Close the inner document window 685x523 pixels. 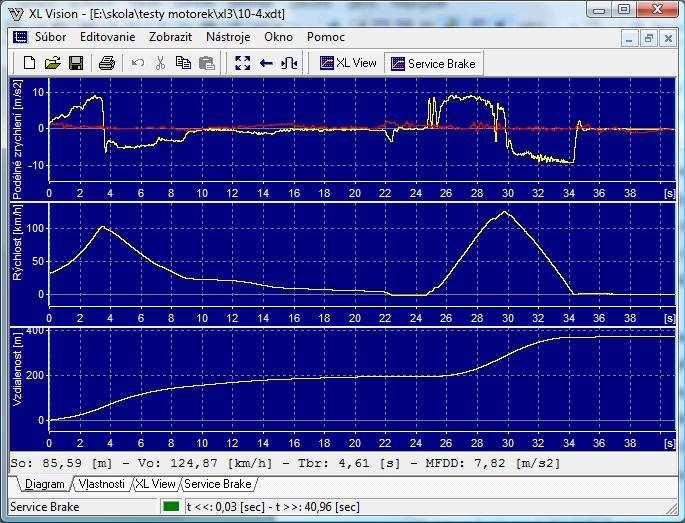pos(668,39)
